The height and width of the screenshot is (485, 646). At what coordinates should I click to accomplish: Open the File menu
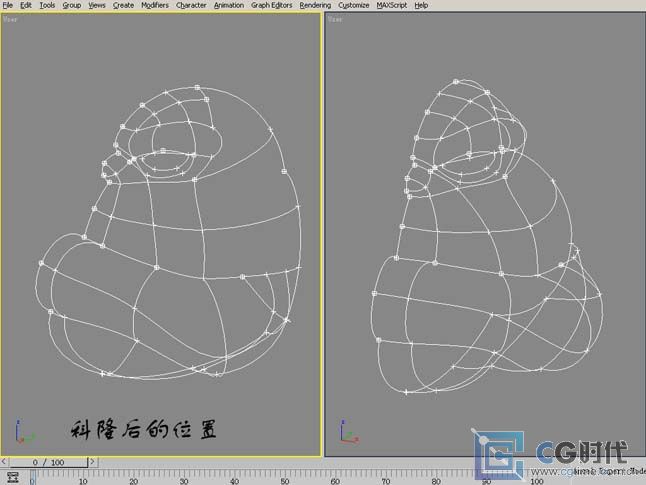[7, 5]
